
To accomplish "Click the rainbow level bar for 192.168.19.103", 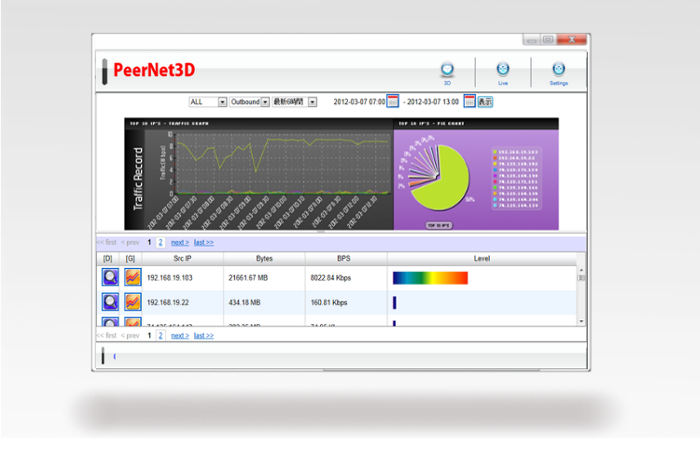I will 430,278.
